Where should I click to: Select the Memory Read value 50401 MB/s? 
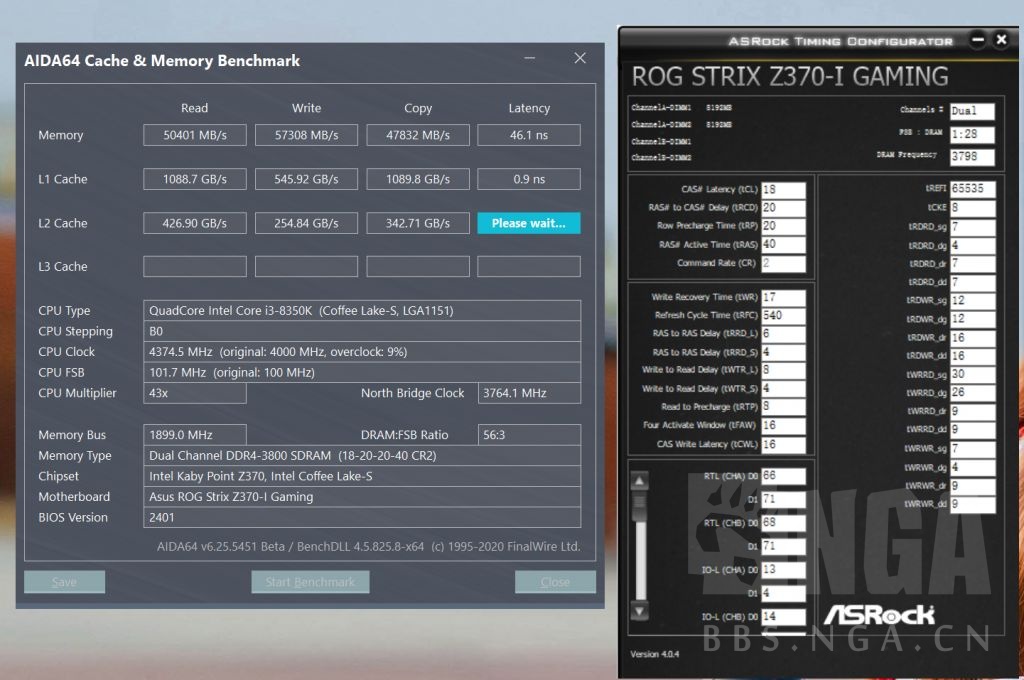pyautogui.click(x=195, y=135)
